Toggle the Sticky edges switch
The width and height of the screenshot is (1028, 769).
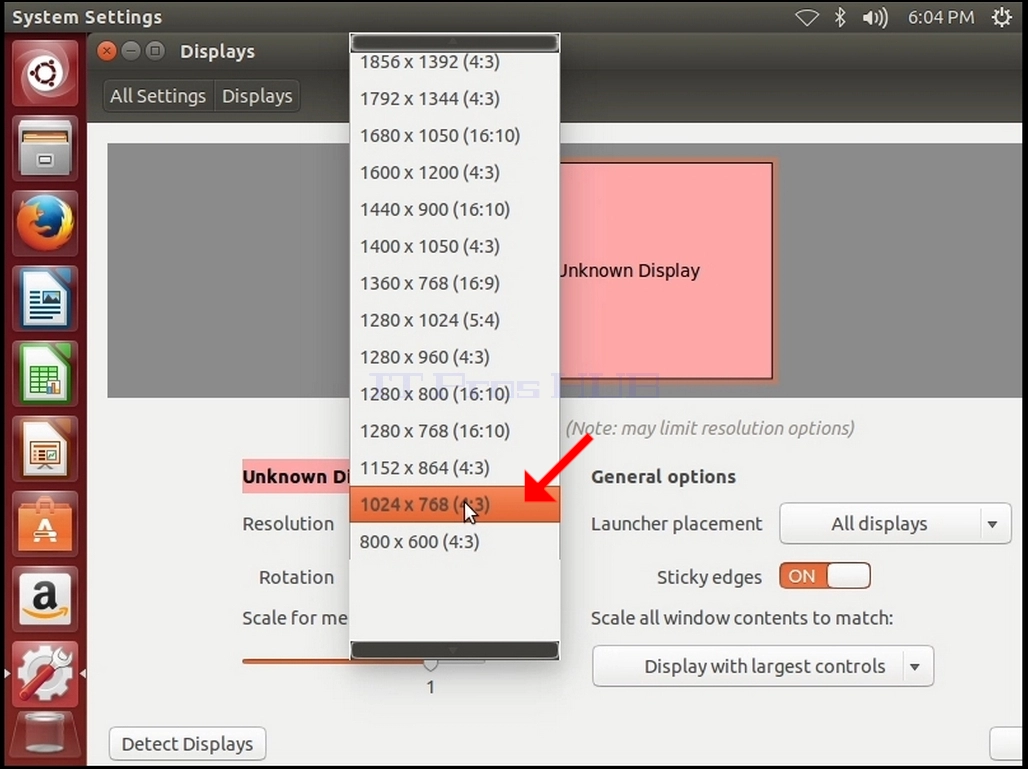(x=825, y=576)
